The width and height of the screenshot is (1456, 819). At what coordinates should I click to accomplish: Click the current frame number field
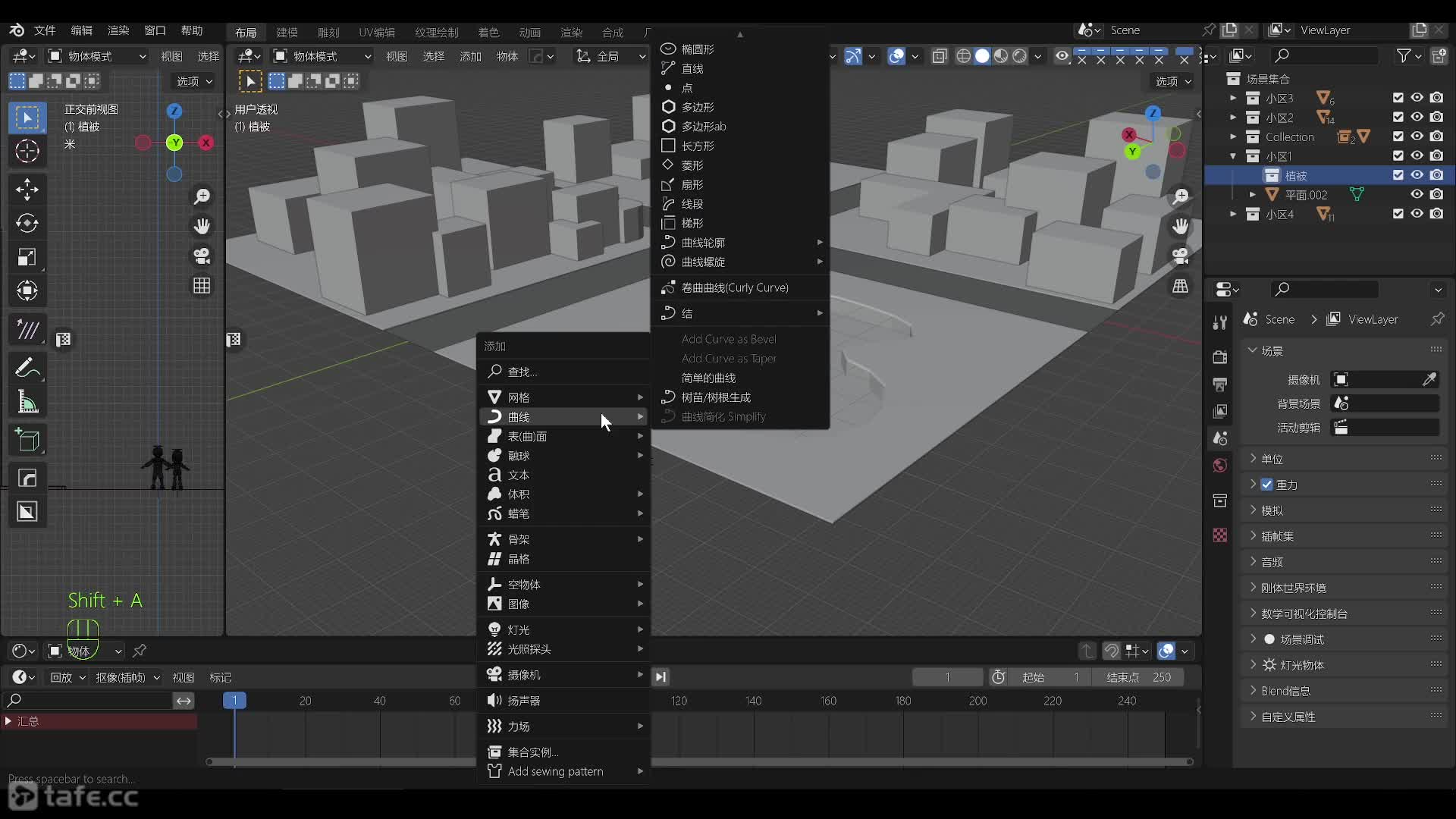click(947, 677)
